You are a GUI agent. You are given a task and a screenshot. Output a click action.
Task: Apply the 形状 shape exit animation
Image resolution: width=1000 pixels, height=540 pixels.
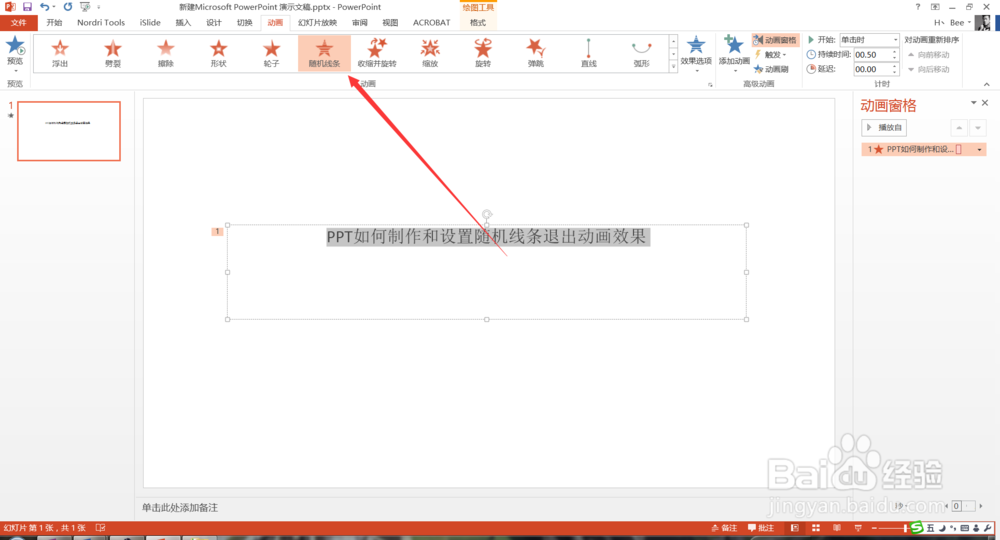pyautogui.click(x=219, y=53)
